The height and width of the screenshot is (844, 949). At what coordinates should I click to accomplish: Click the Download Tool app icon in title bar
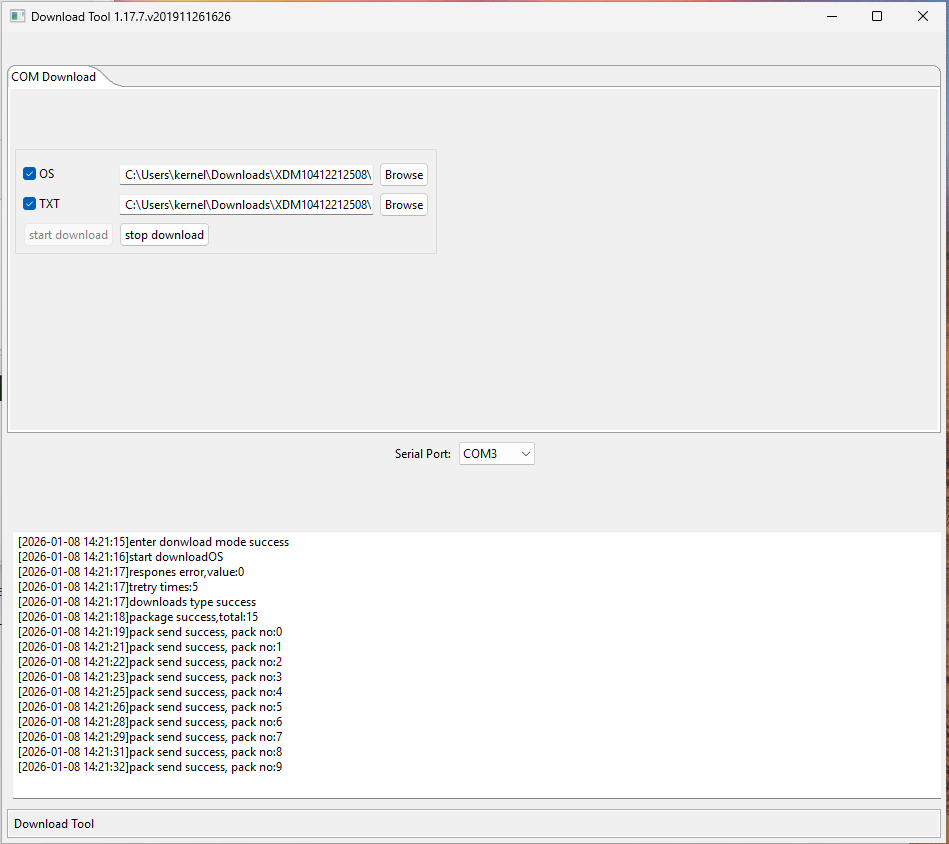(x=17, y=16)
